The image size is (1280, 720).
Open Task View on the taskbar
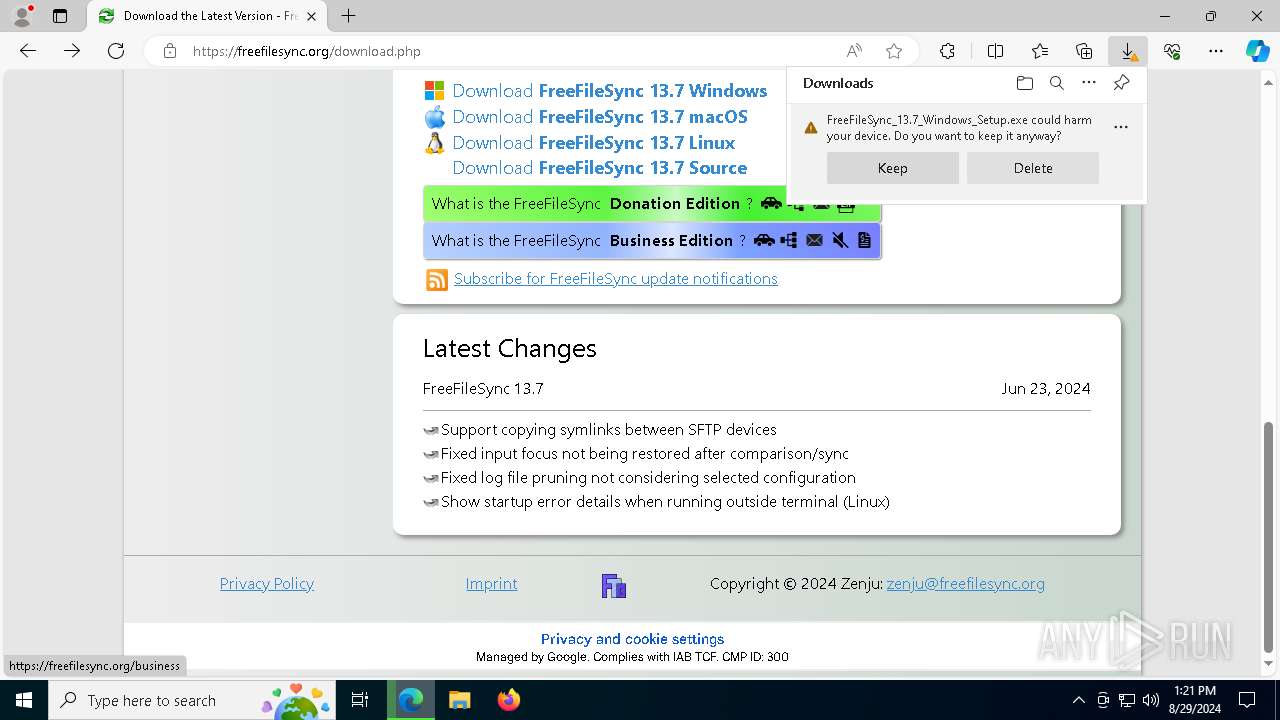[x=360, y=700]
